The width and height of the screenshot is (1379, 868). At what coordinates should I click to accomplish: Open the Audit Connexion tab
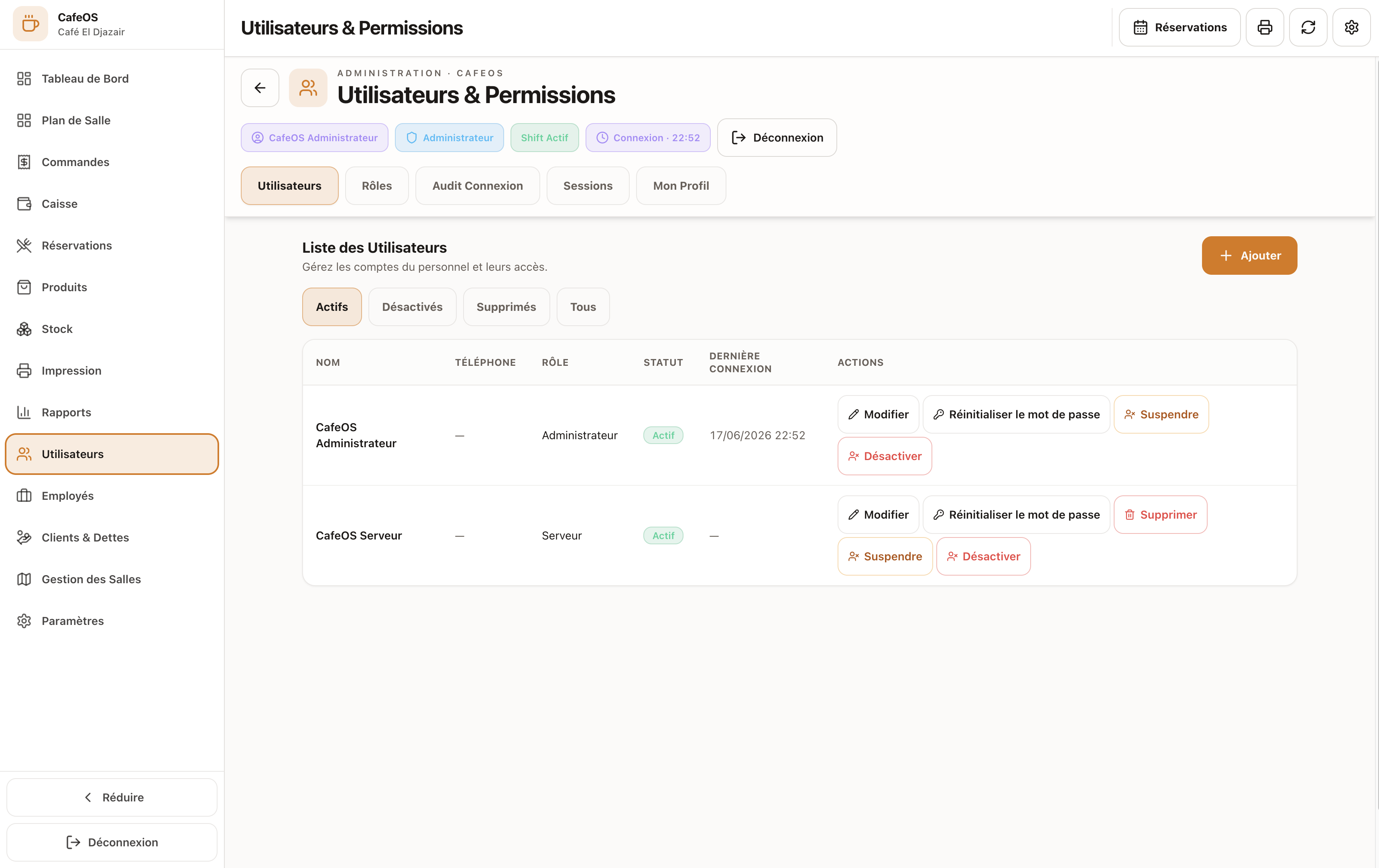coord(478,186)
